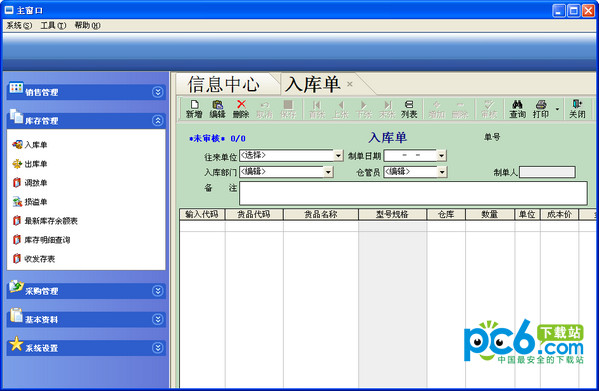Open the 往来单位 dropdown arrow
The image size is (599, 391).
coord(338,156)
